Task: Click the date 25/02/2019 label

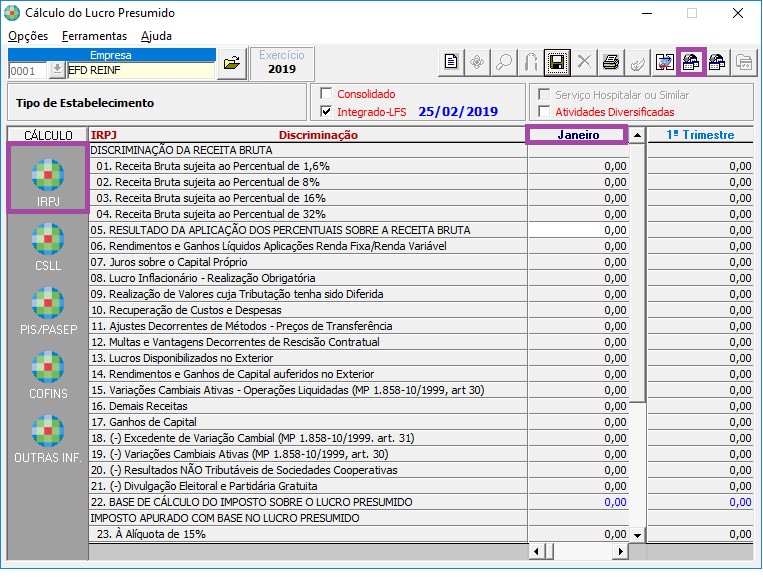Action: (x=458, y=111)
